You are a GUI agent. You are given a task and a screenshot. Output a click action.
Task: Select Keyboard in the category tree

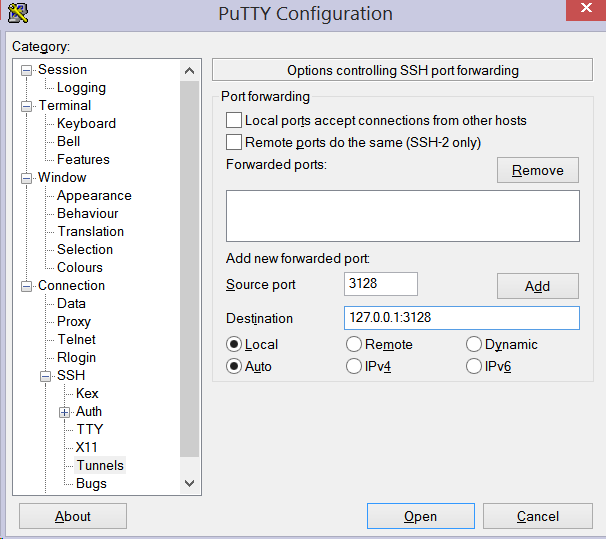(x=86, y=123)
